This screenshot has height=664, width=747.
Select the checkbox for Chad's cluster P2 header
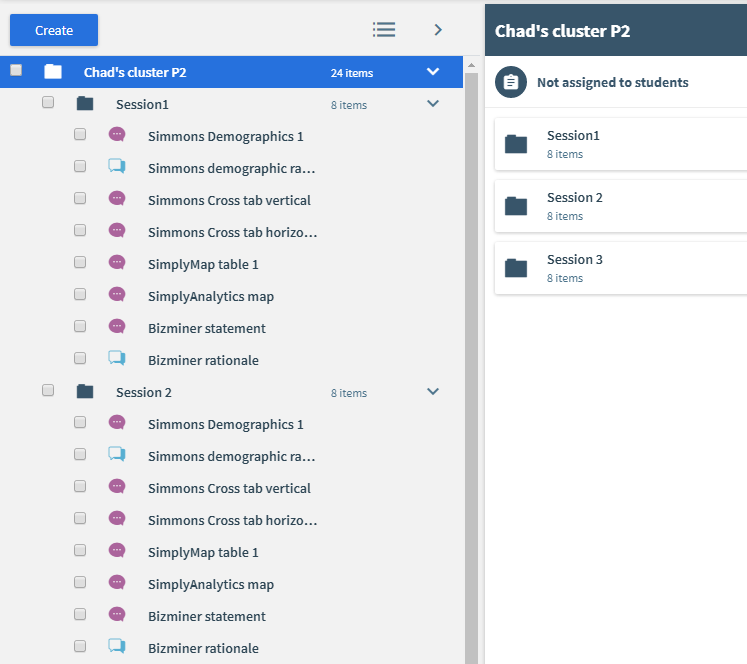pyautogui.click(x=16, y=70)
